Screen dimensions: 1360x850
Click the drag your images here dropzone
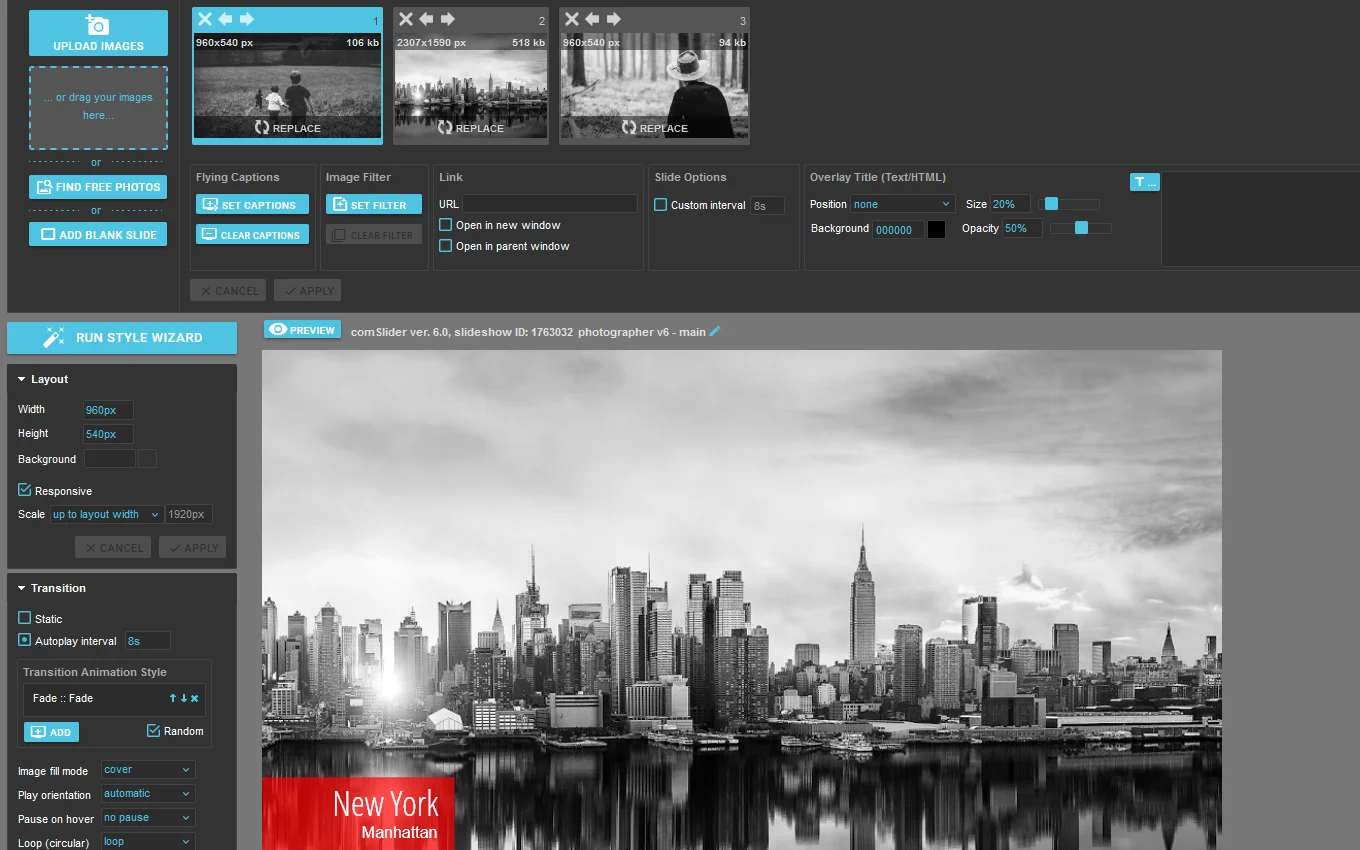(x=98, y=108)
